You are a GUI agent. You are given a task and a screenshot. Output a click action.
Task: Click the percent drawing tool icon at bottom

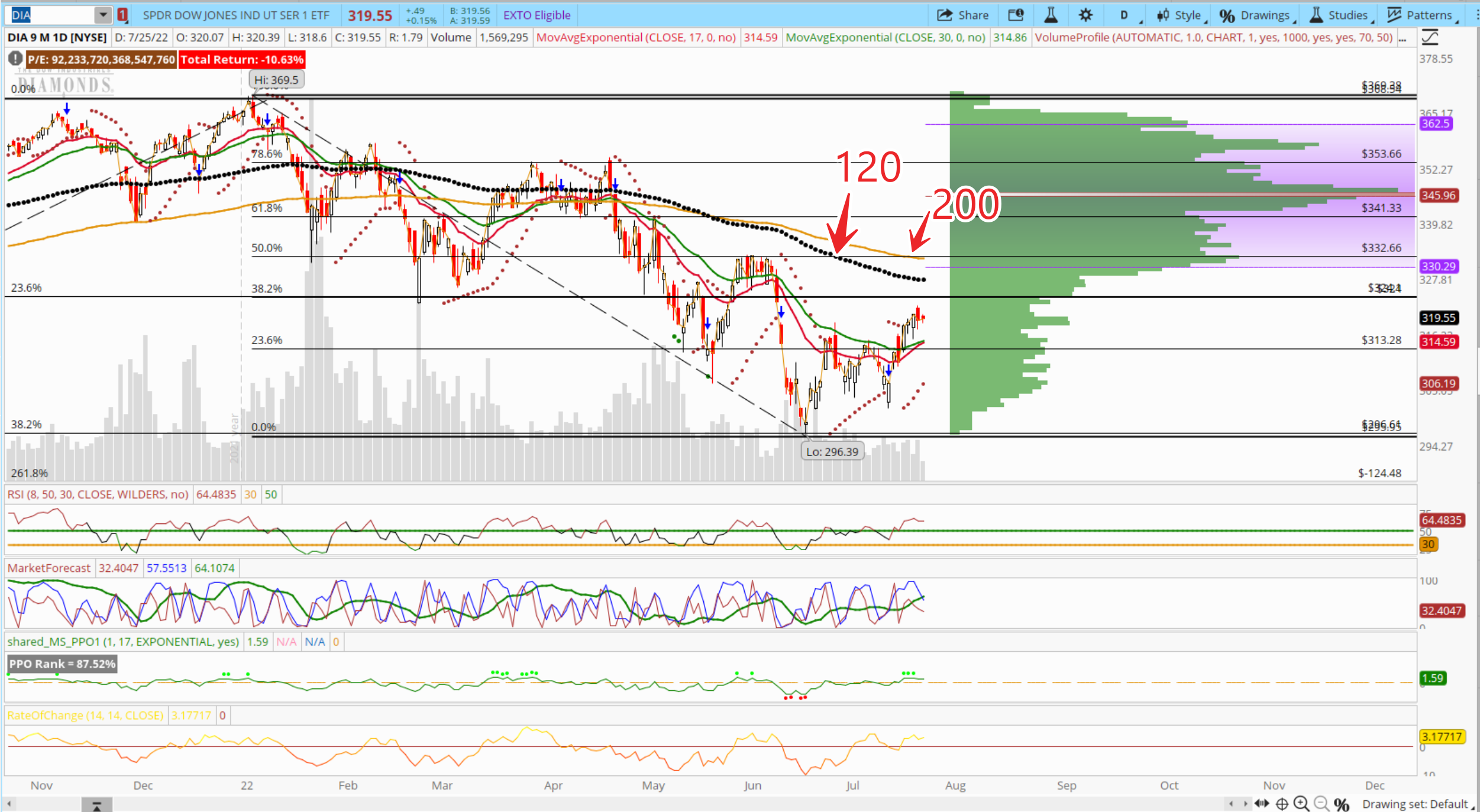tap(1342, 804)
